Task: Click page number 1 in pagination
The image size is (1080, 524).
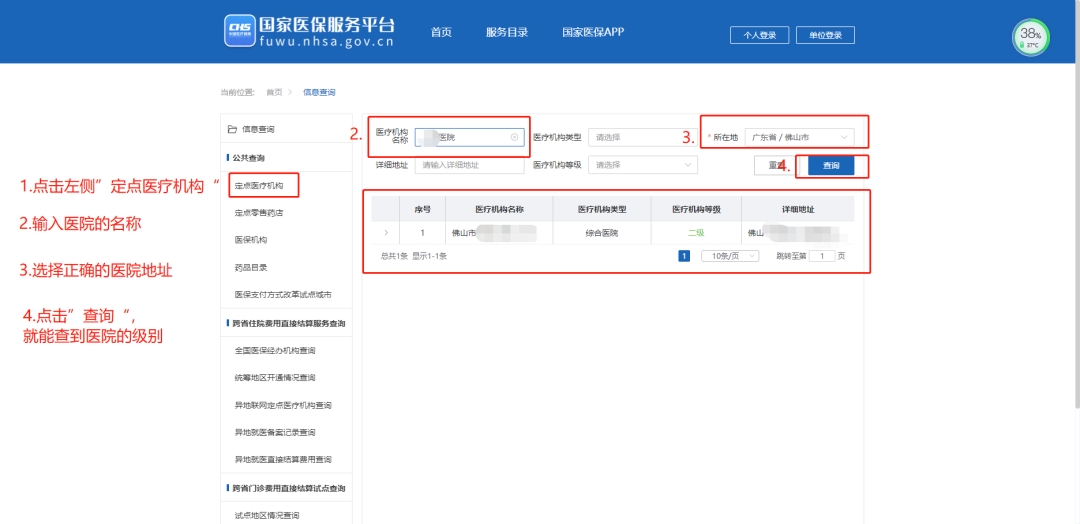Action: [x=684, y=256]
